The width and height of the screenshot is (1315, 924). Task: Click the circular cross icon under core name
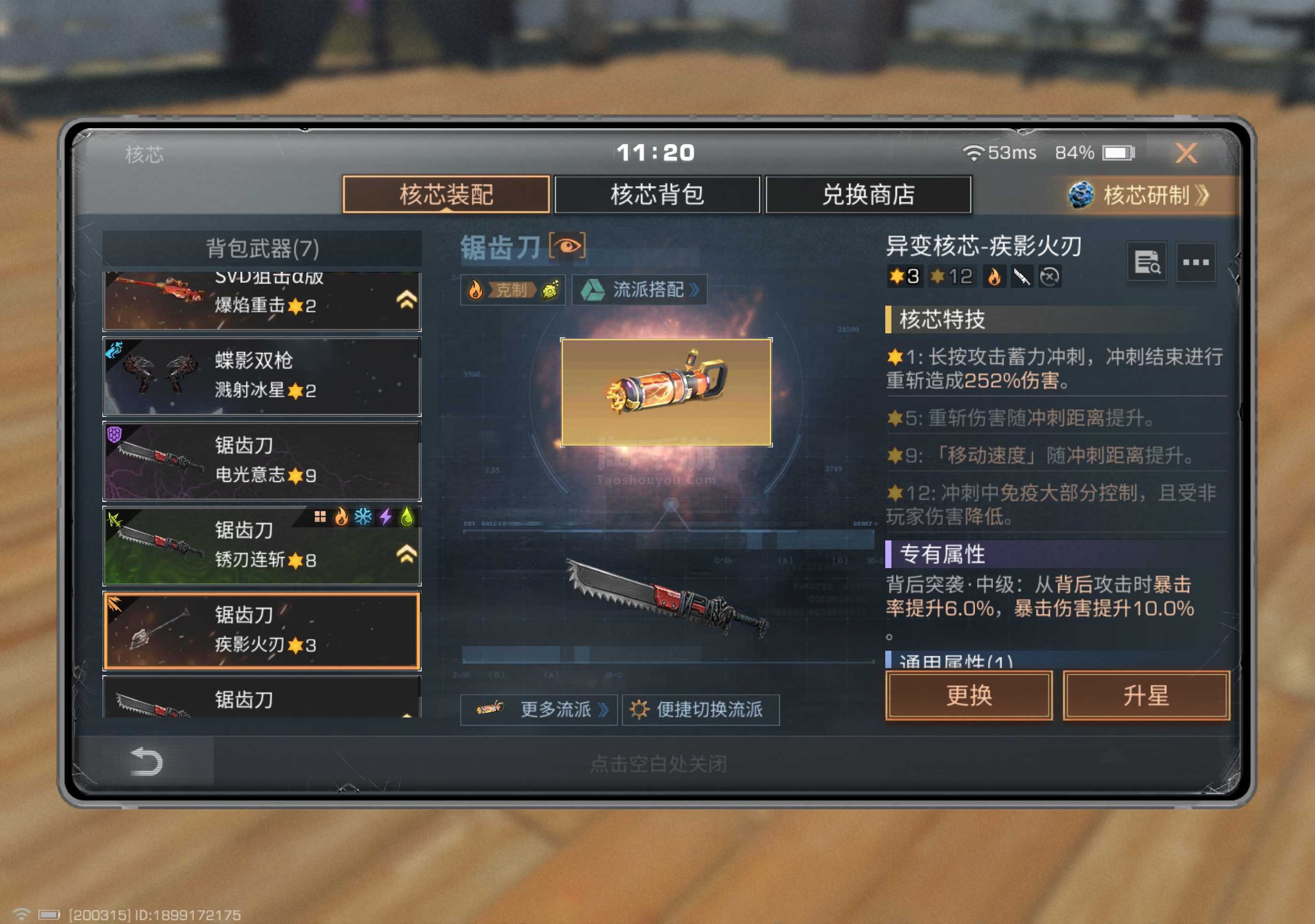coord(1049,277)
